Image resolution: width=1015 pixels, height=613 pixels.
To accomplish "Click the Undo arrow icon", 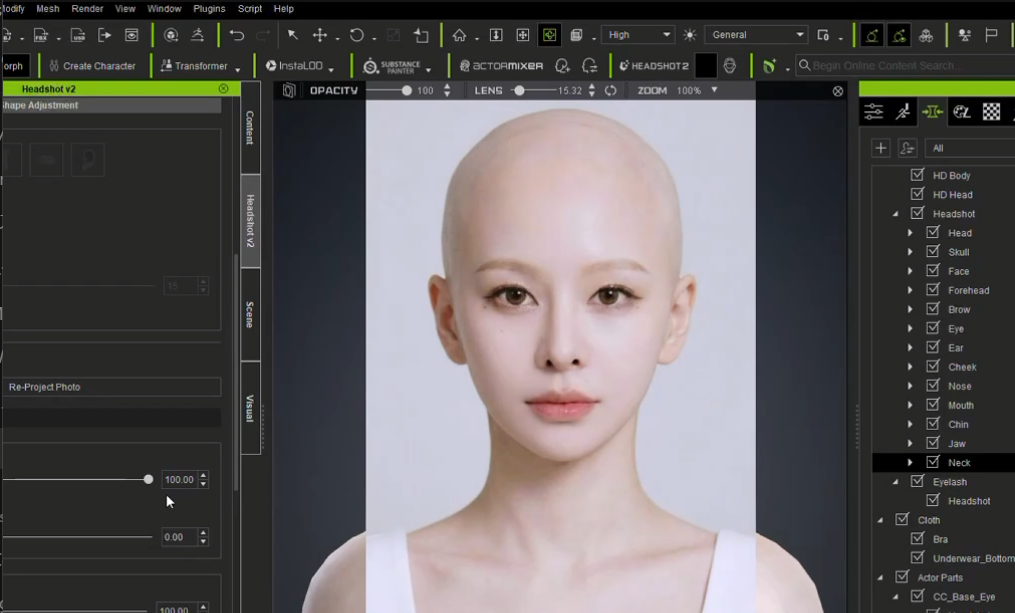I will tap(237, 35).
